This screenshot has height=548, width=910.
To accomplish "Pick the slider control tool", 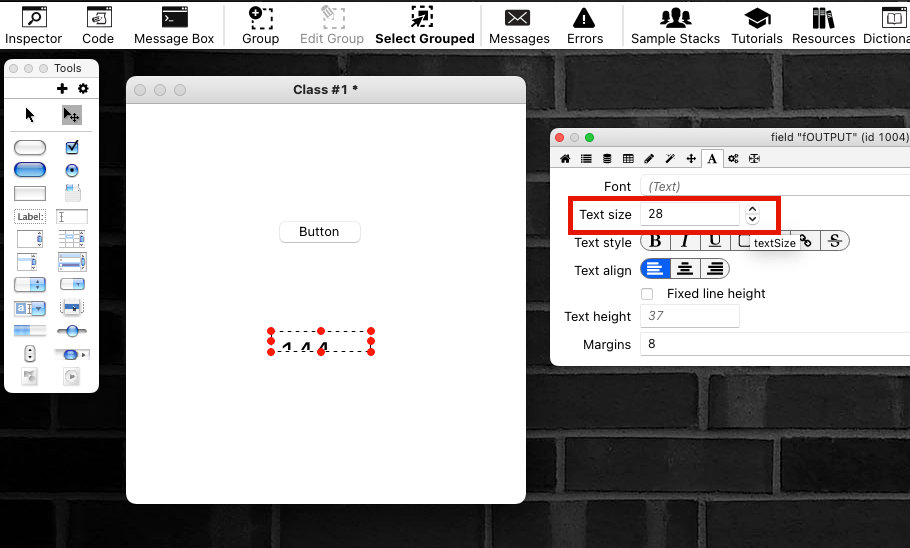I will tap(72, 331).
